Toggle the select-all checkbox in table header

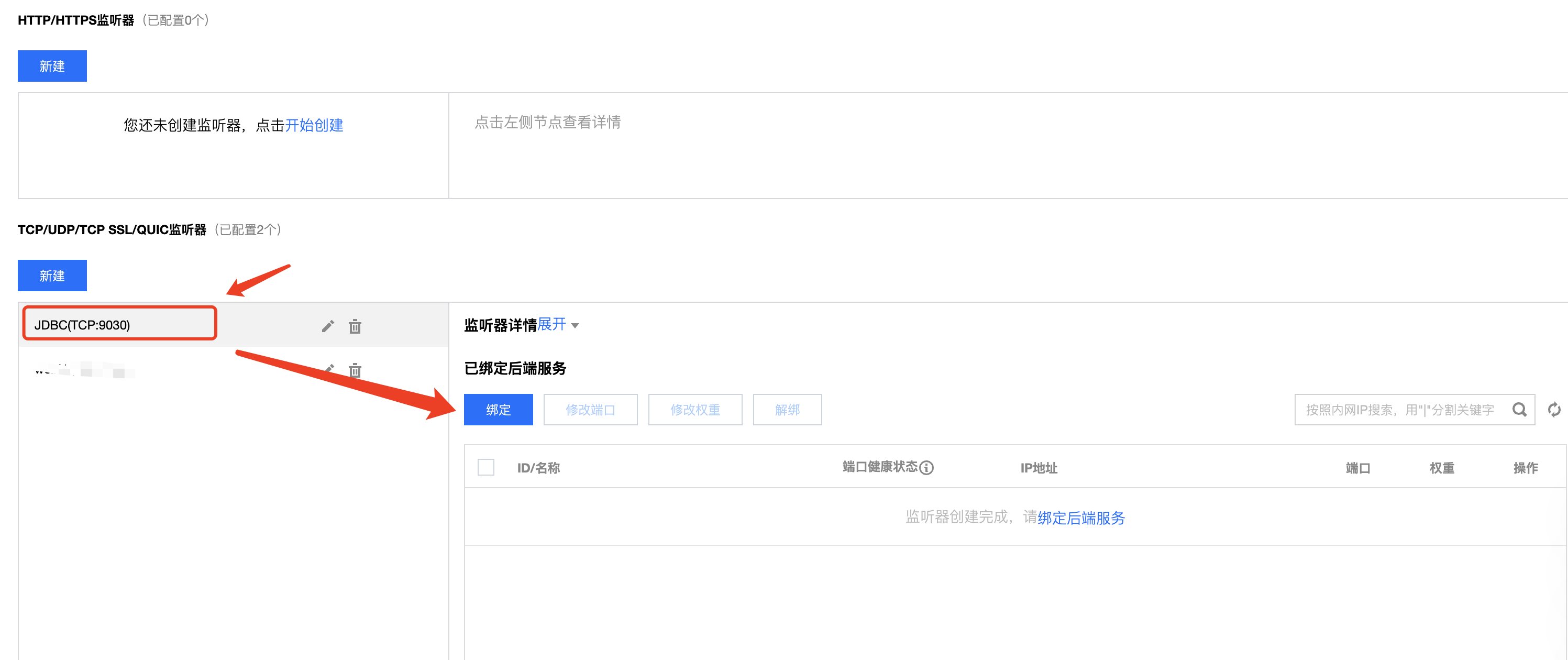(x=485, y=467)
